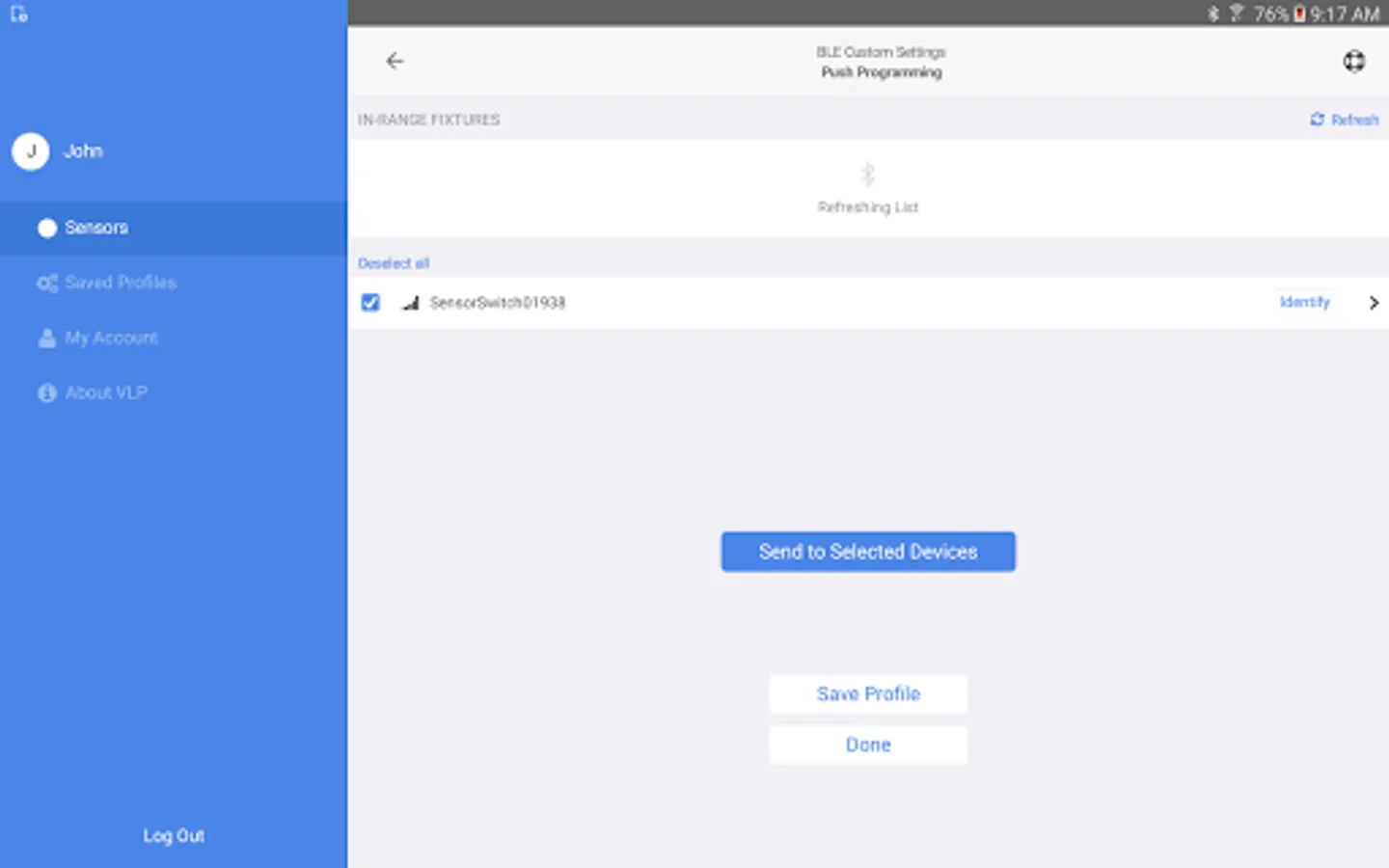Open the Sensors menu item

coord(174,228)
